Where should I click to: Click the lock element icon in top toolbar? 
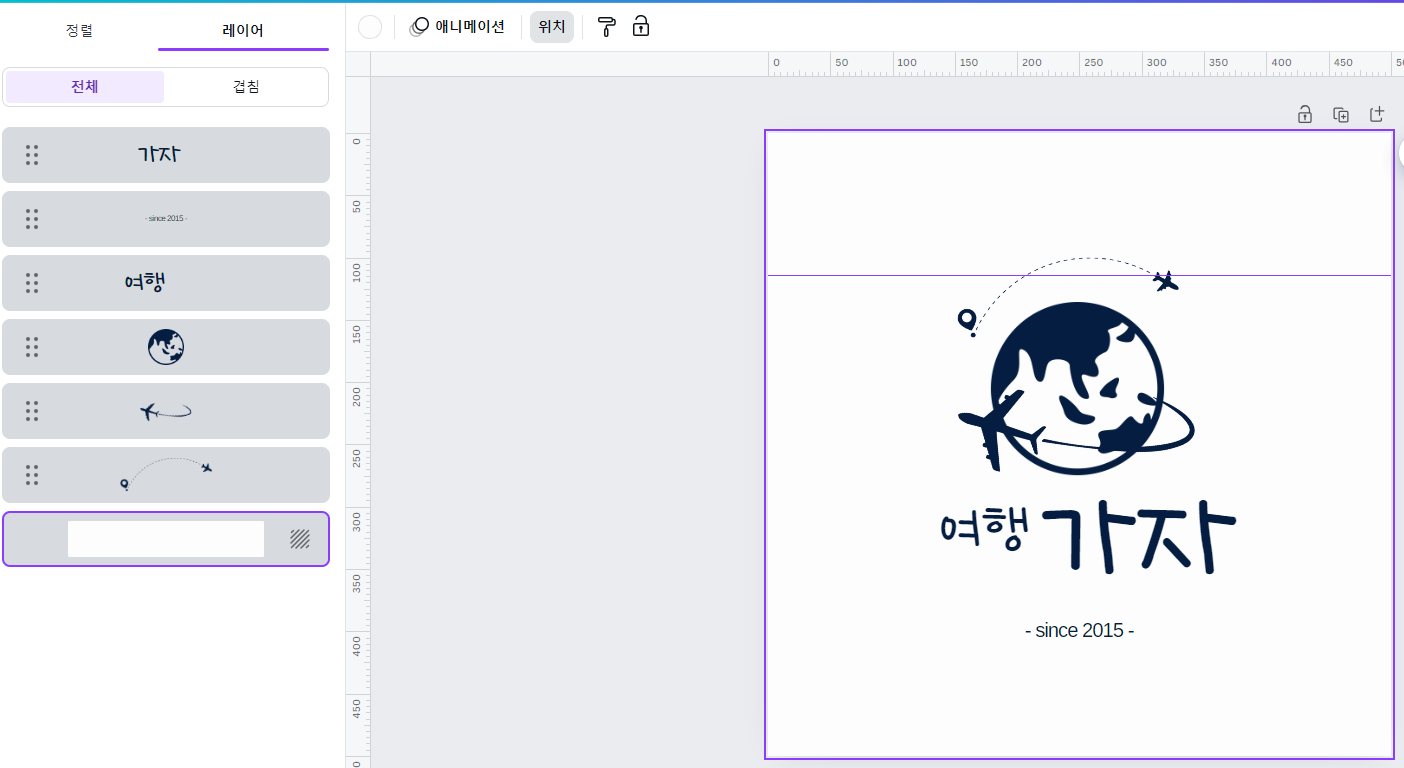640,27
